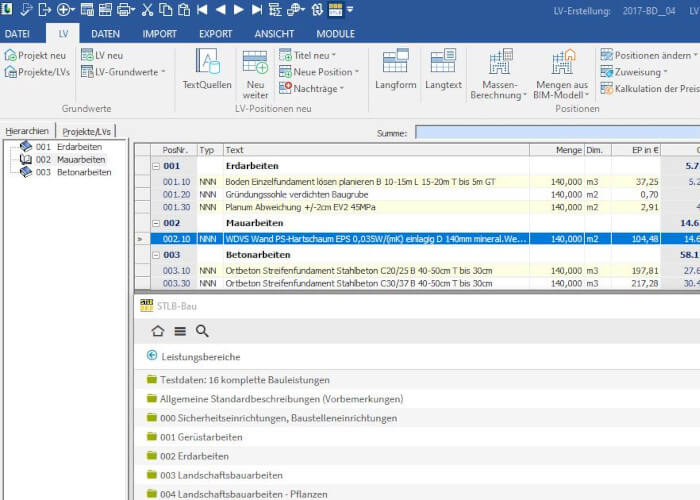Screen dimensions: 700x500
Task: Open Testdaten: 16 komplette Bauleistungen folder
Action: [238, 380]
